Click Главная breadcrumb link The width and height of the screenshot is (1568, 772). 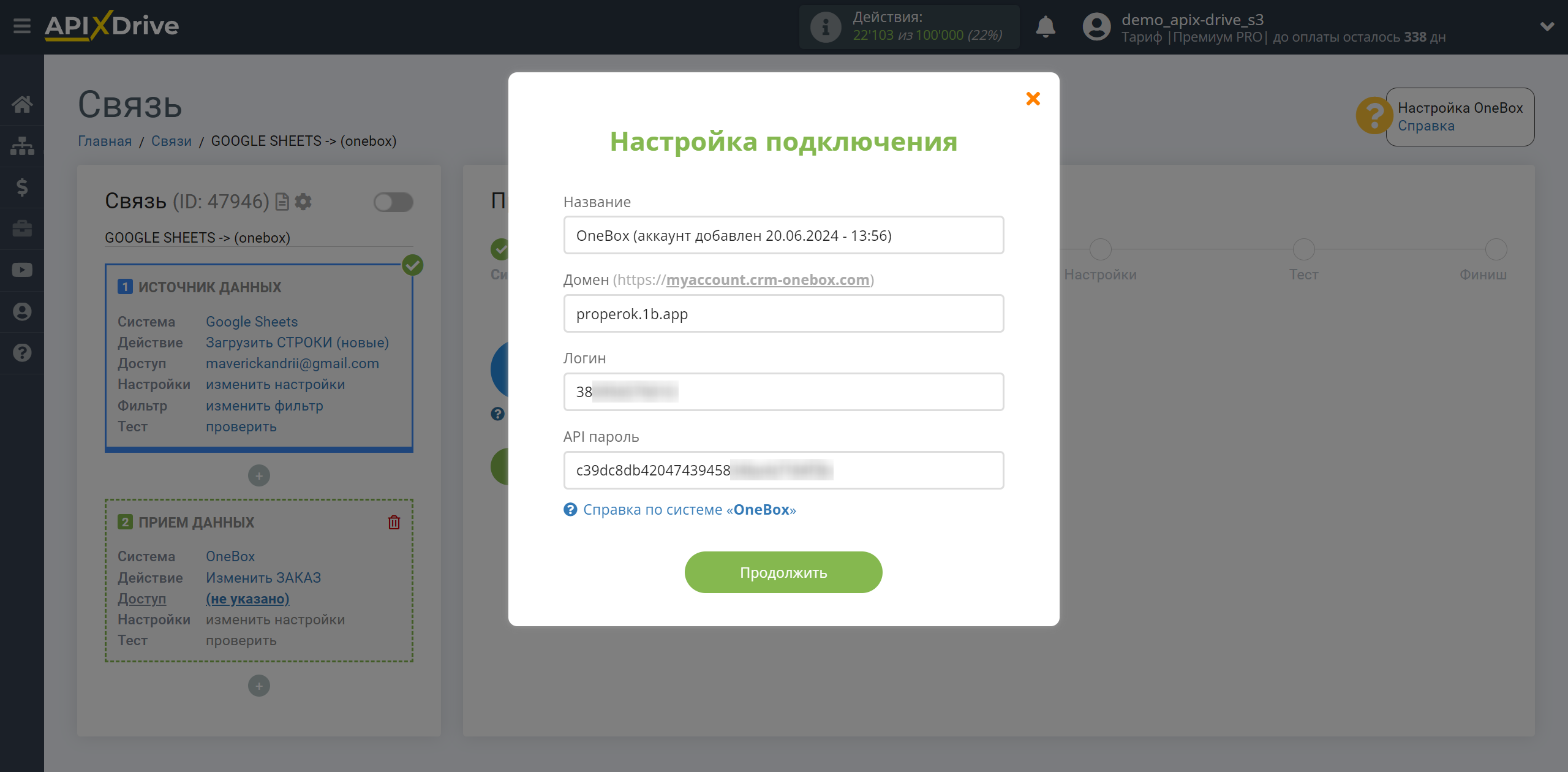coord(105,141)
